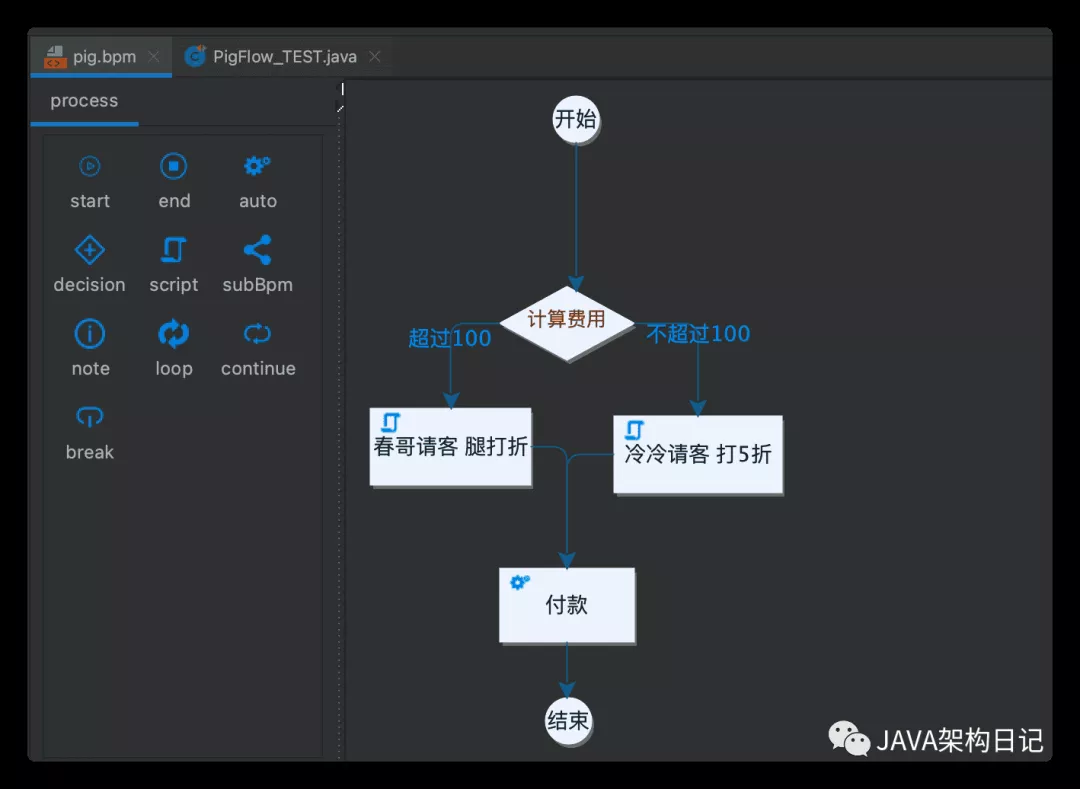Select the script node icon
This screenshot has height=789, width=1080.
pos(174,250)
